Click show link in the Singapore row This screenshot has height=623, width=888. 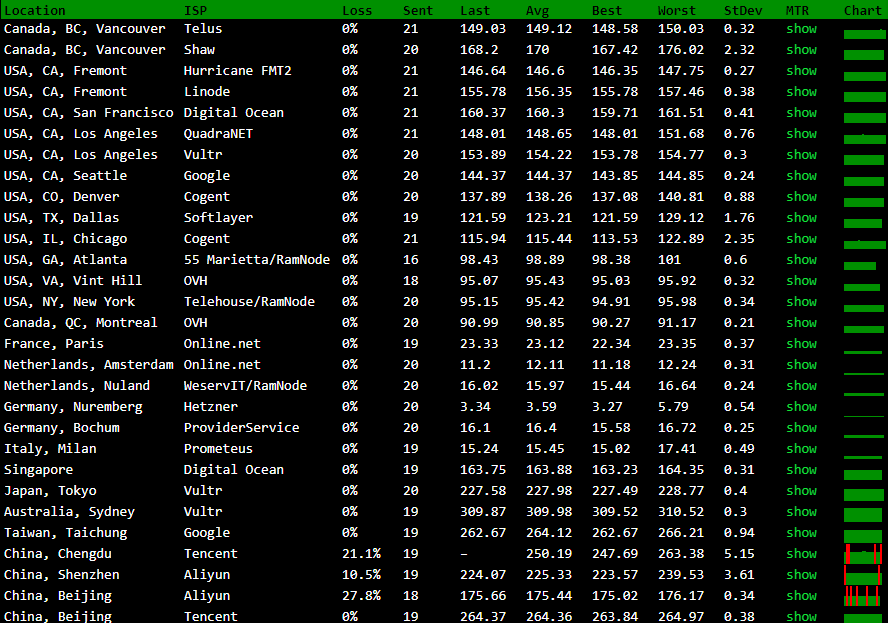801,469
